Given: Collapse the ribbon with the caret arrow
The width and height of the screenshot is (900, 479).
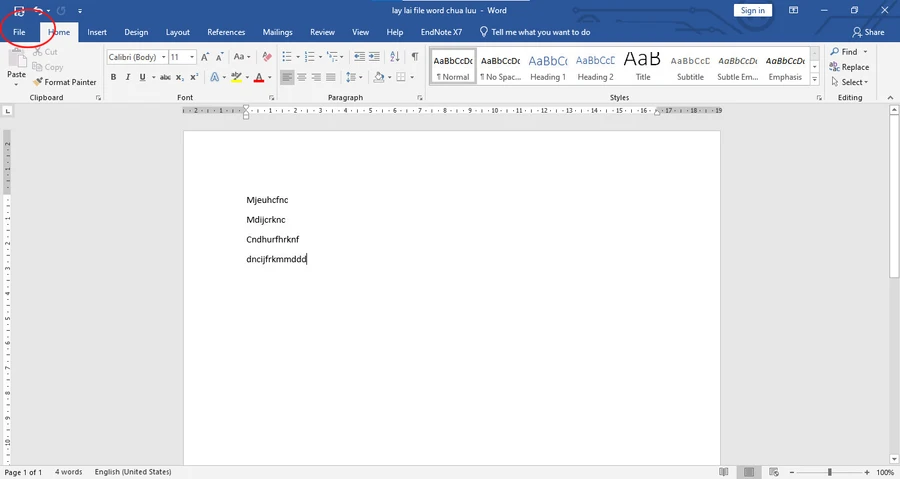Looking at the screenshot, I should point(890,98).
